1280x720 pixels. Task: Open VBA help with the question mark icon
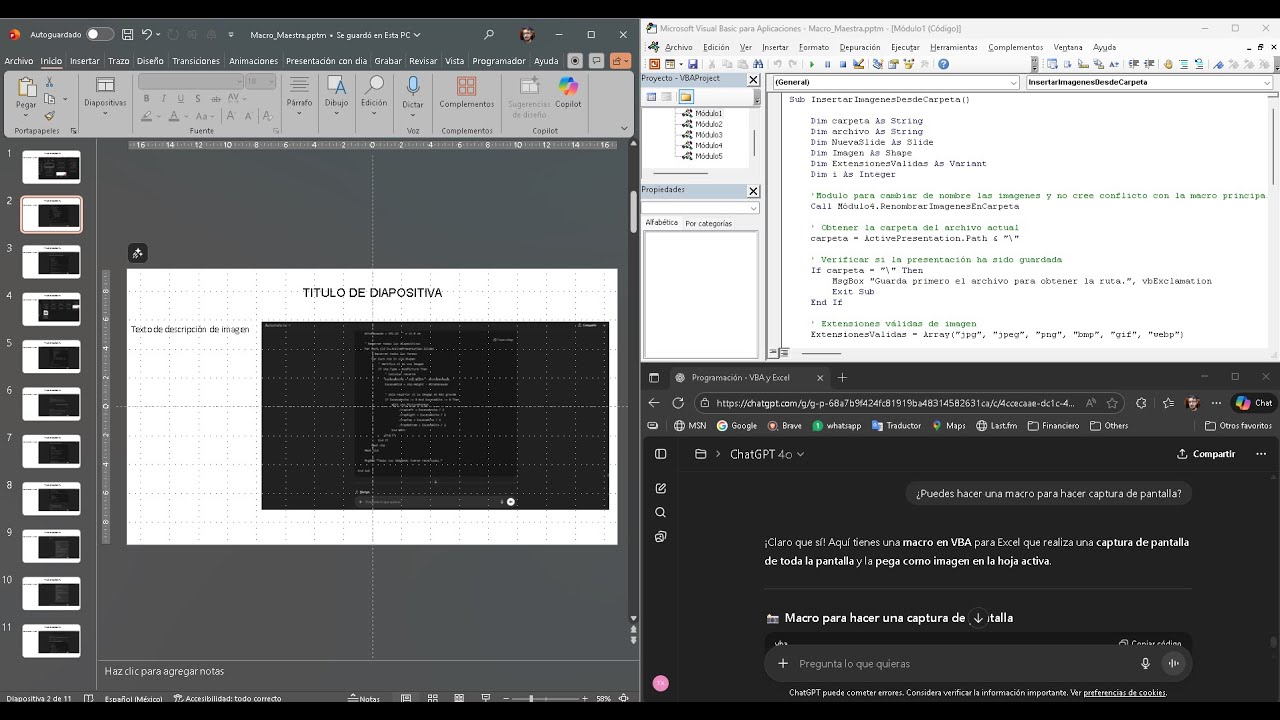[x=943, y=64]
